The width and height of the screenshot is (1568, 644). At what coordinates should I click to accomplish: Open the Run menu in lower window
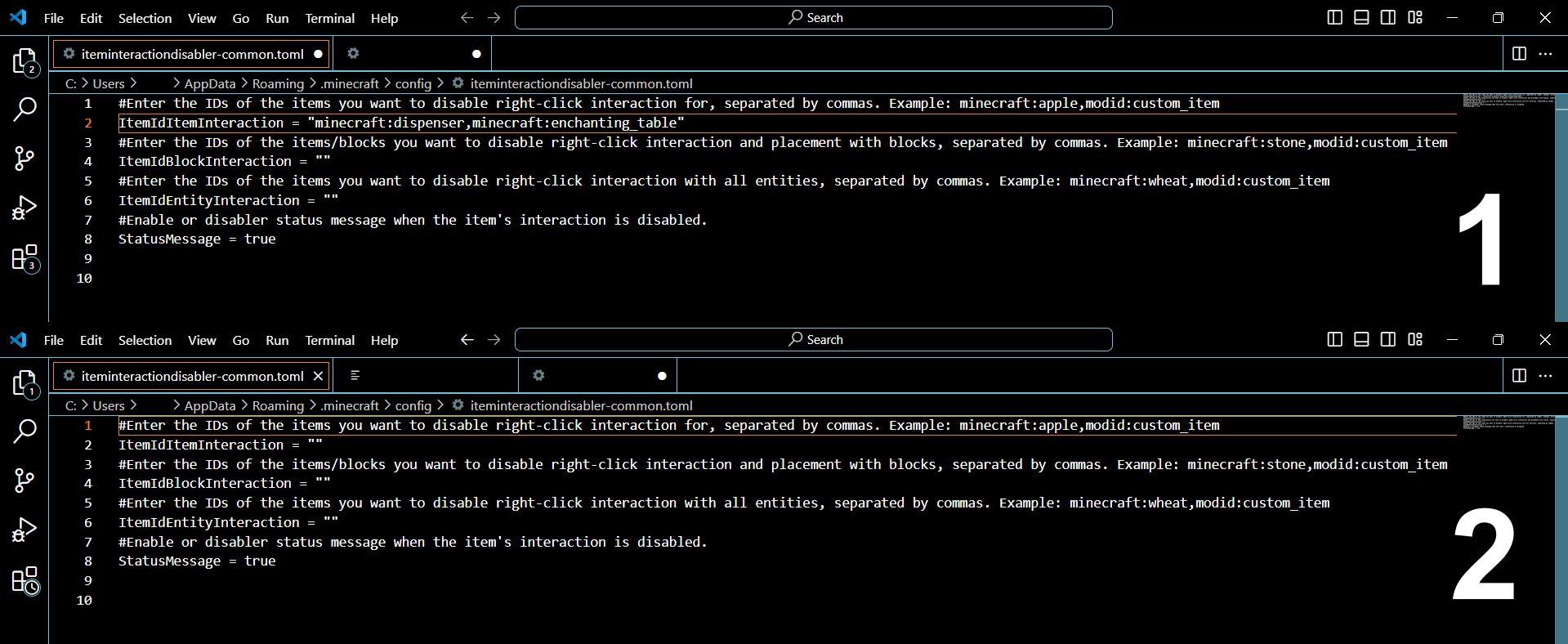click(x=277, y=340)
